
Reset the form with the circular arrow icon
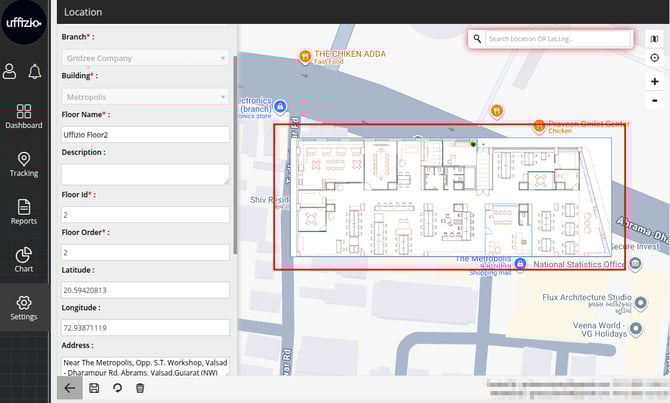(x=117, y=388)
